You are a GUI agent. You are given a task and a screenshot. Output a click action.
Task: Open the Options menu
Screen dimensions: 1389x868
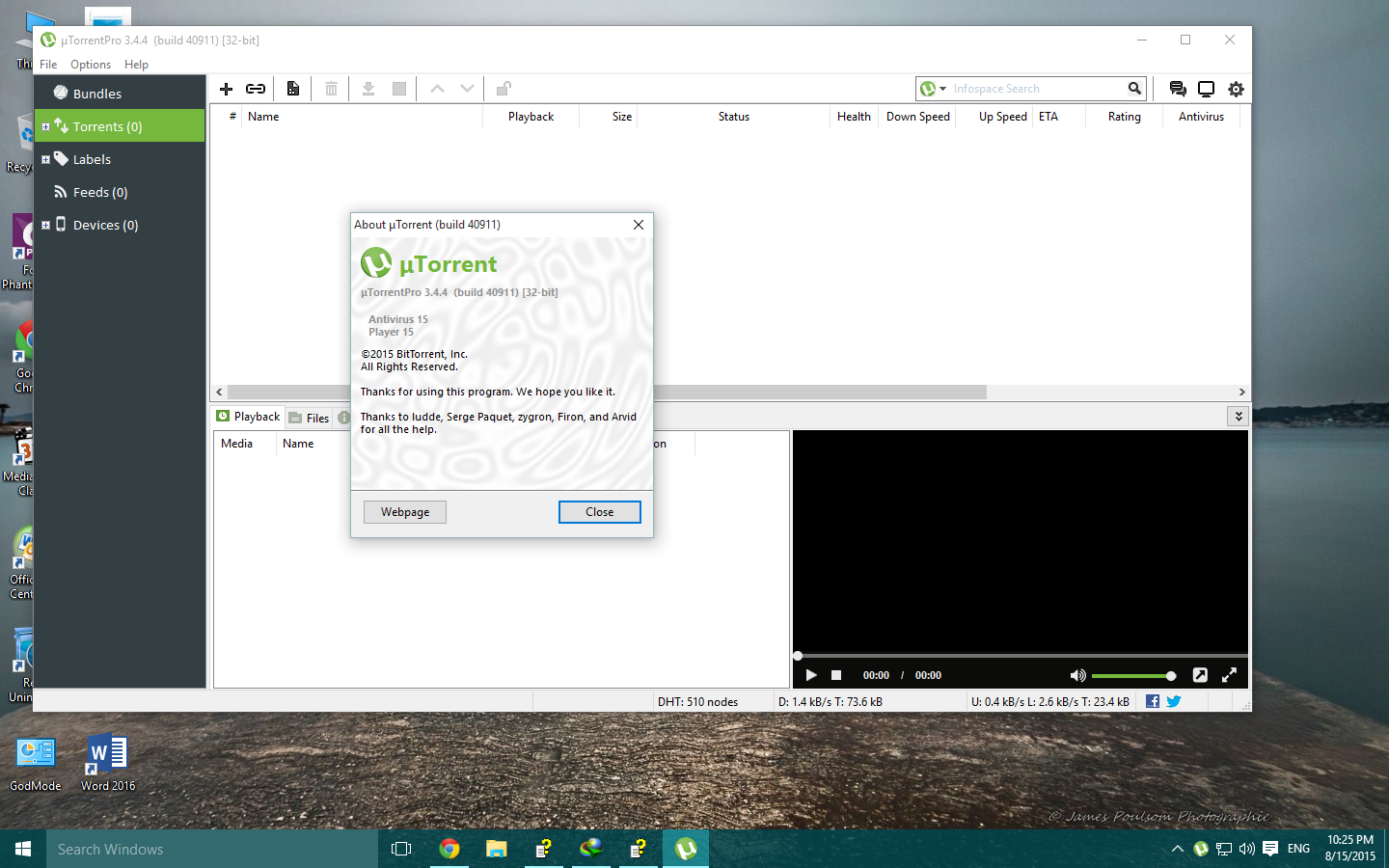(91, 65)
